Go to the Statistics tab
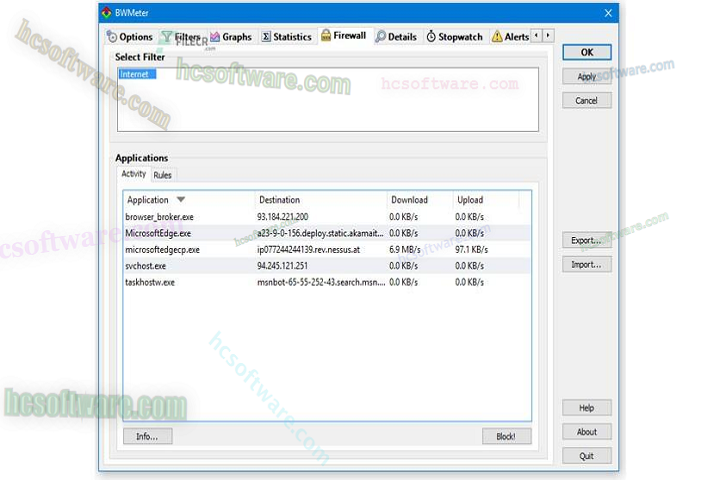720x480 pixels. pos(287,37)
